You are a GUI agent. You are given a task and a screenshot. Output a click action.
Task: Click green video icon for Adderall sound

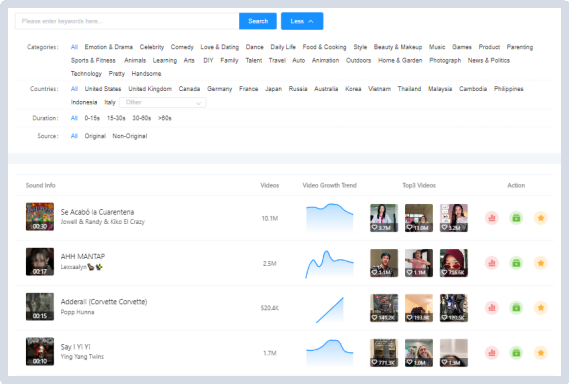516,308
